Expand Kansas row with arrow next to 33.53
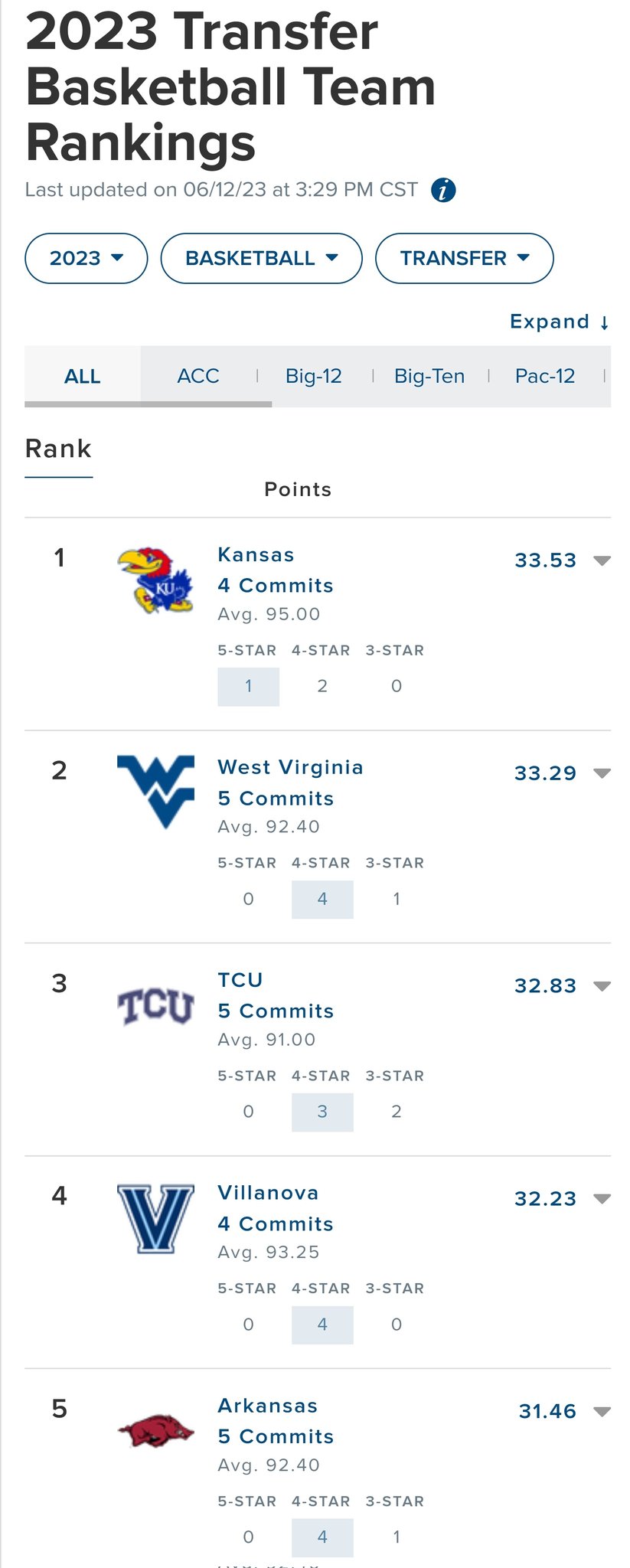The width and height of the screenshot is (630, 1568). (602, 560)
